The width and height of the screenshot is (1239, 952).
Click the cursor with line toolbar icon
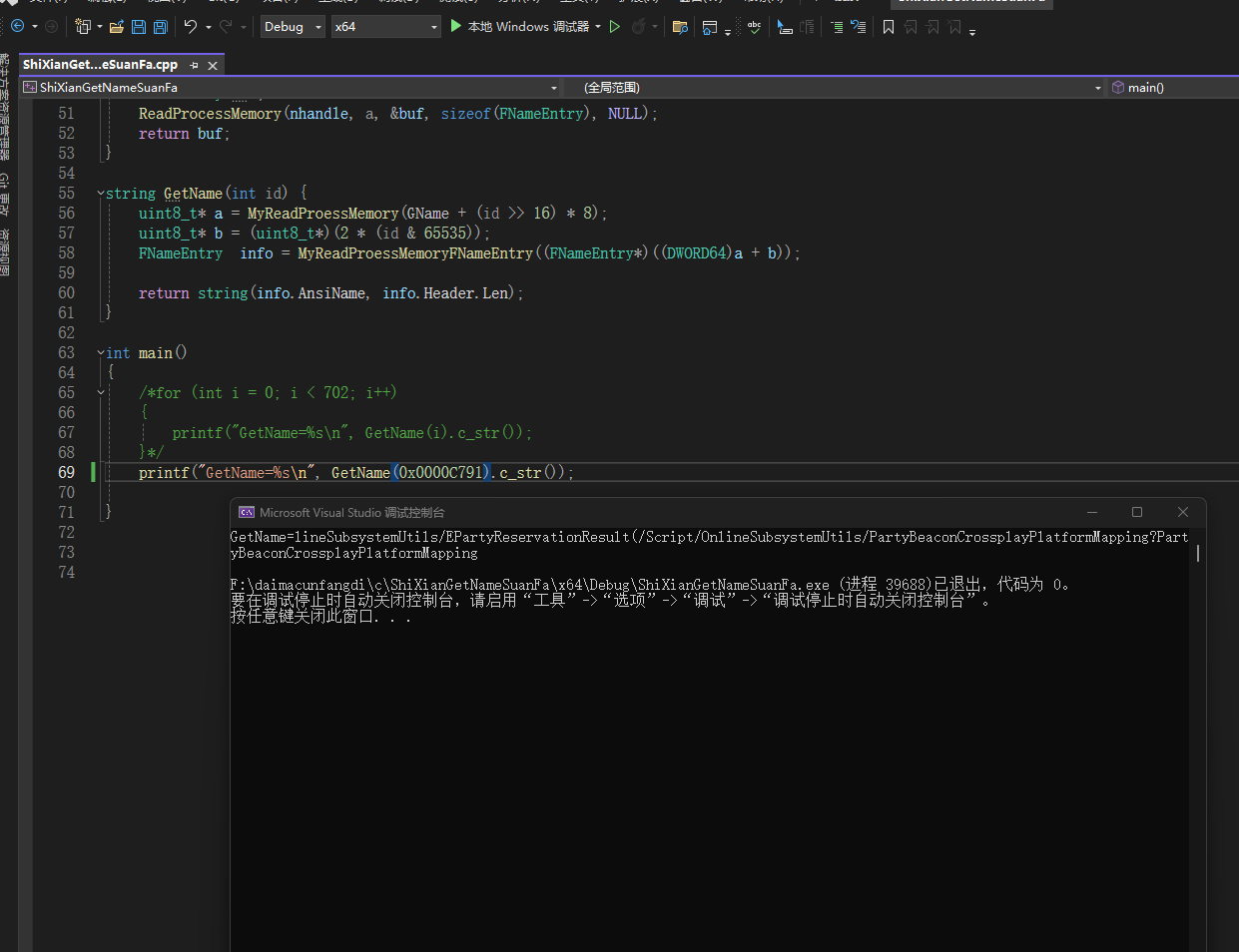(x=785, y=27)
